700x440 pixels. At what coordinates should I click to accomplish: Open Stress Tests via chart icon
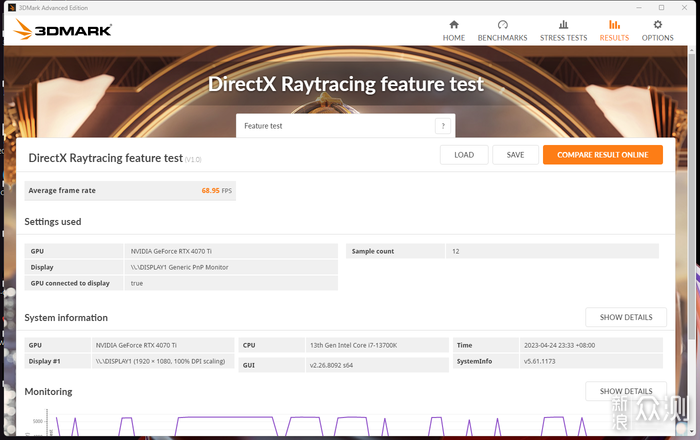tap(563, 25)
